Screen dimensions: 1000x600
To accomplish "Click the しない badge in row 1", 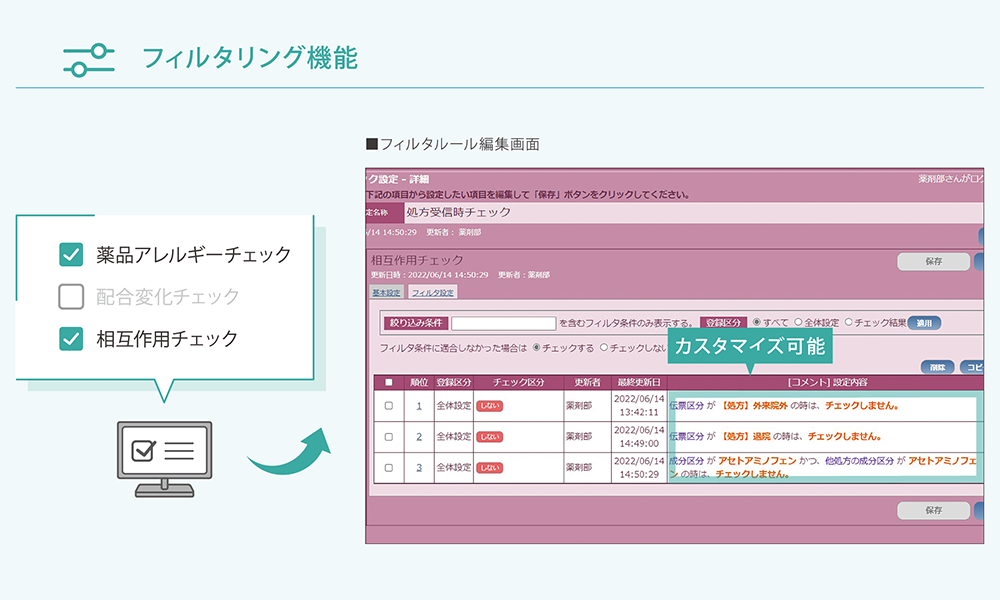I will pos(490,406).
